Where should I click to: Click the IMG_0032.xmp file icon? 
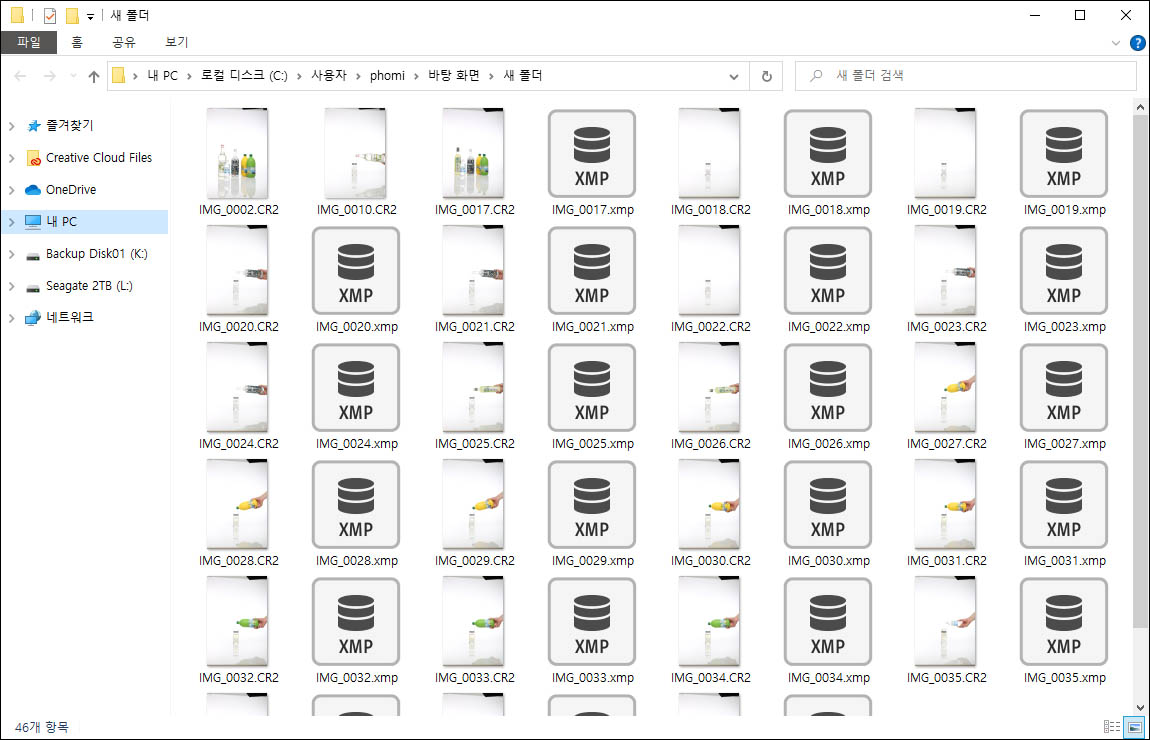pyautogui.click(x=356, y=621)
